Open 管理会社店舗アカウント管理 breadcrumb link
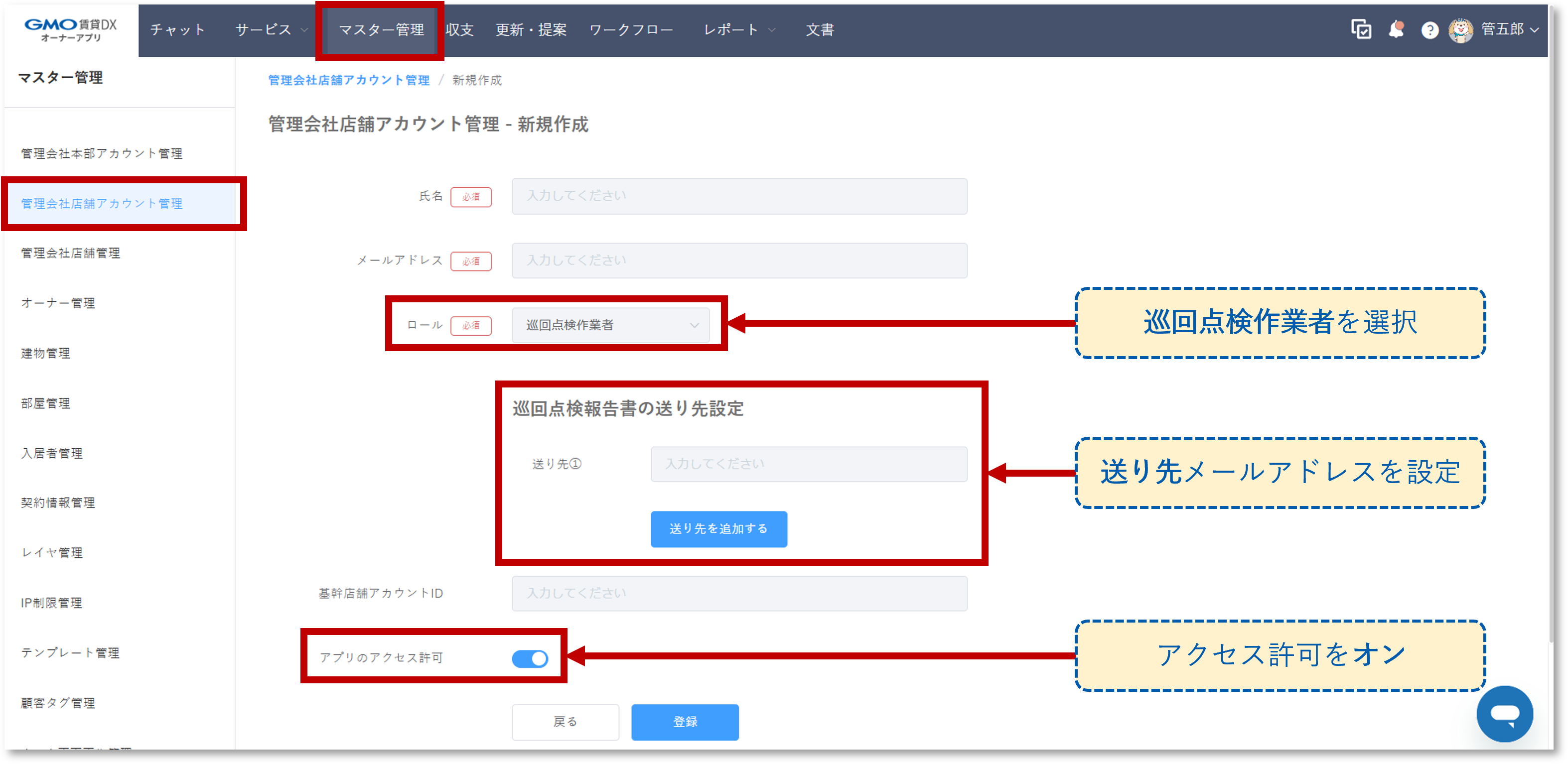This screenshot has height=764, width=1568. pos(348,80)
